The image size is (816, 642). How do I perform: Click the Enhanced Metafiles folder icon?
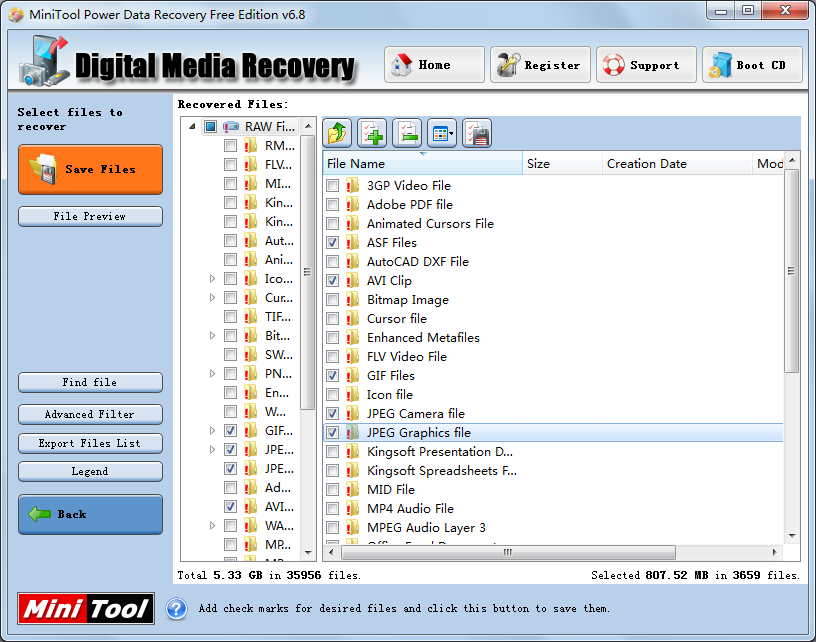pyautogui.click(x=353, y=338)
